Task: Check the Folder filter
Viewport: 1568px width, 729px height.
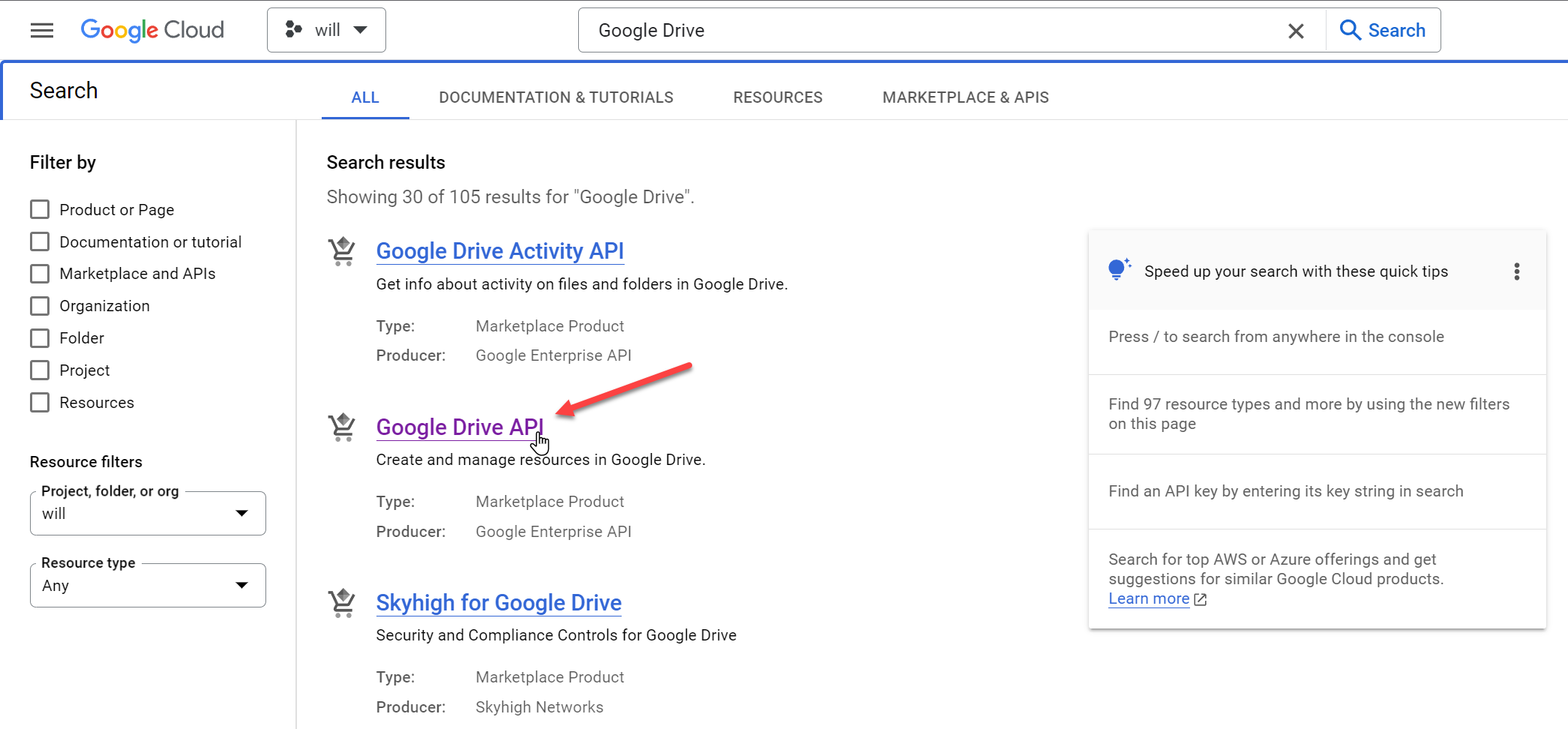Action: coord(40,338)
